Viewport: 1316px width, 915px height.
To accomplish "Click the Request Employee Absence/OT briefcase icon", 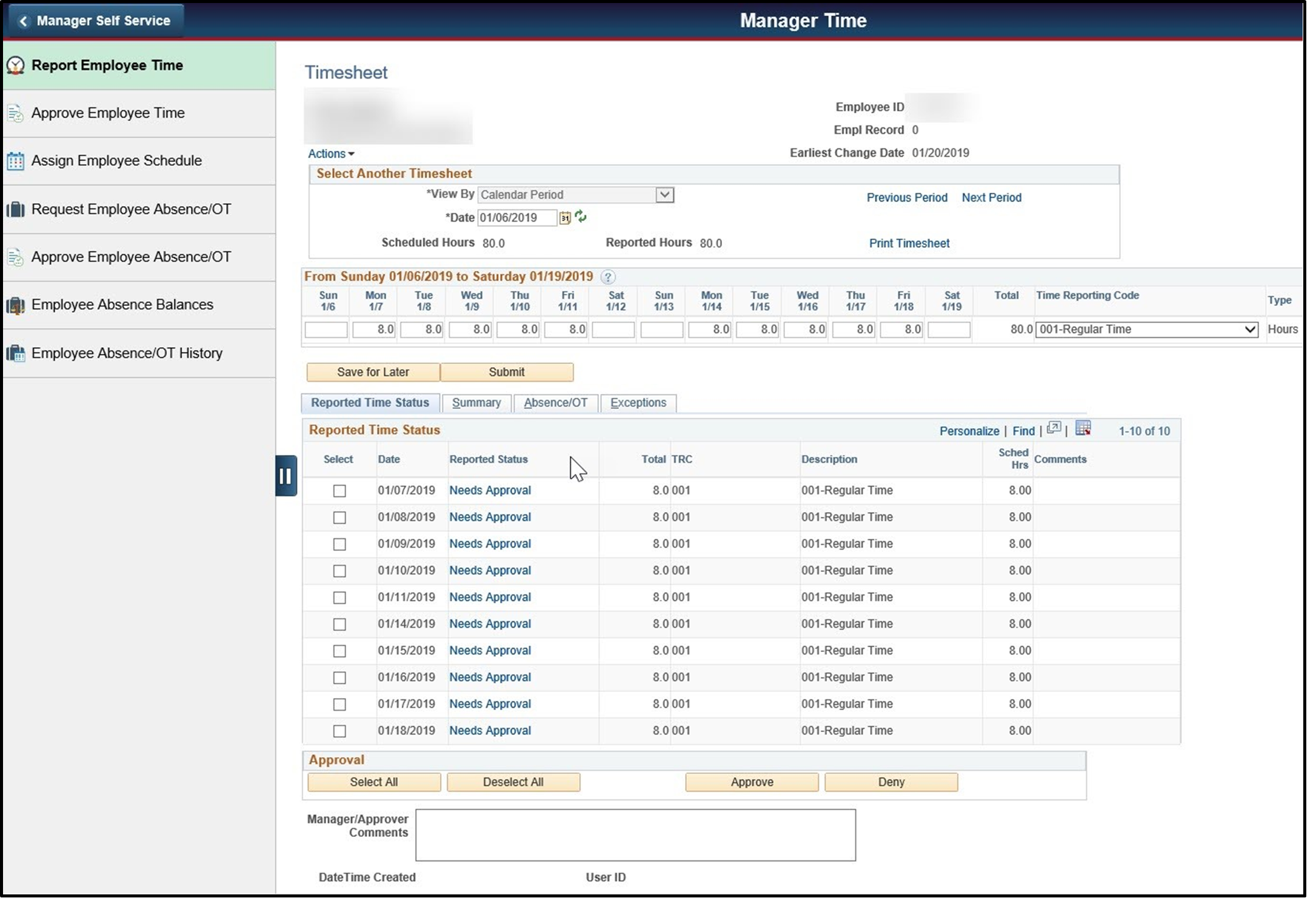I will click(x=15, y=208).
